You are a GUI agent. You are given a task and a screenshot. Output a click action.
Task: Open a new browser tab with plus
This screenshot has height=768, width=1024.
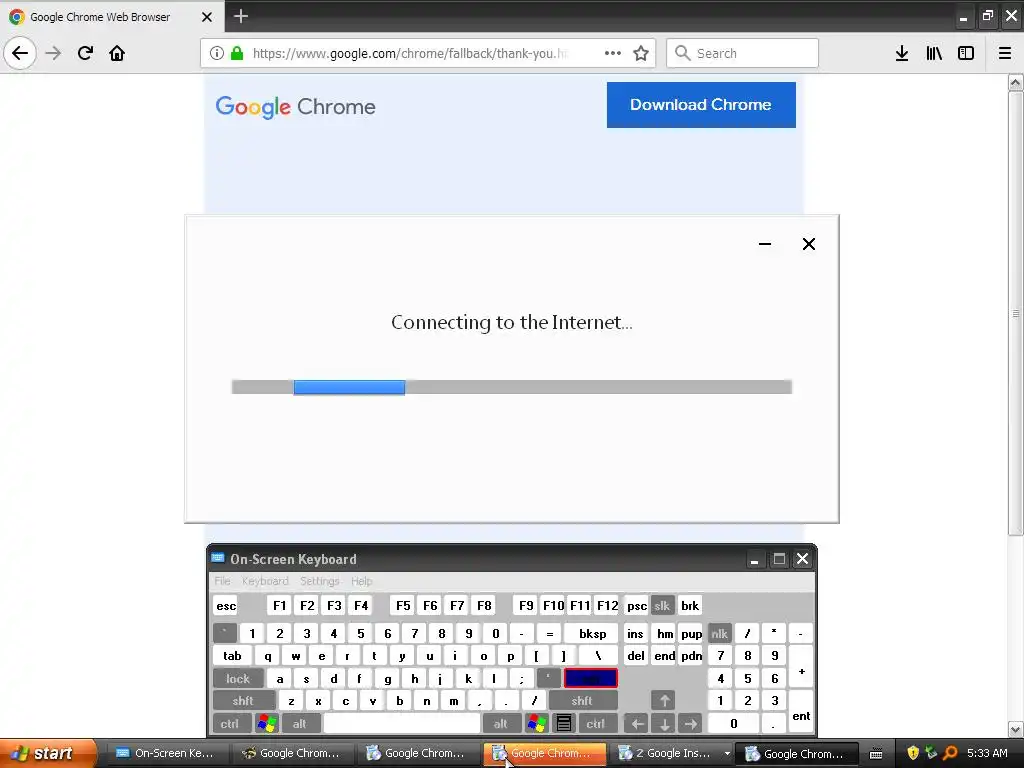pos(241,16)
